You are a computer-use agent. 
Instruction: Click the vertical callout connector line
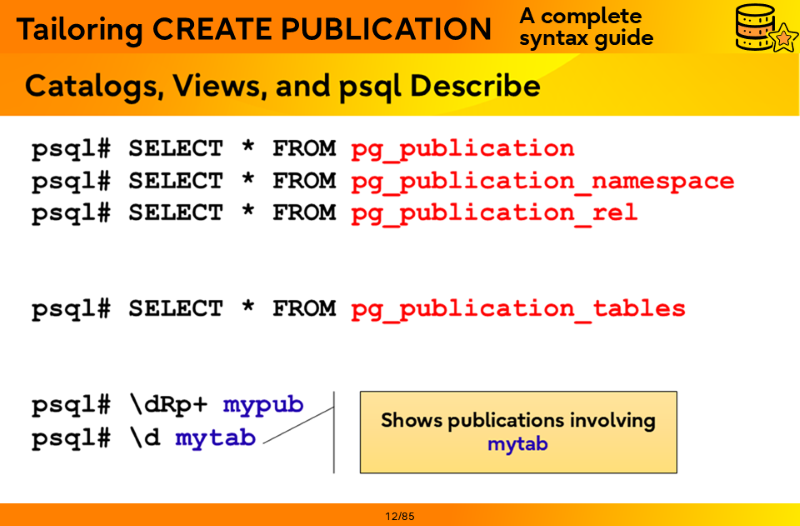334,431
